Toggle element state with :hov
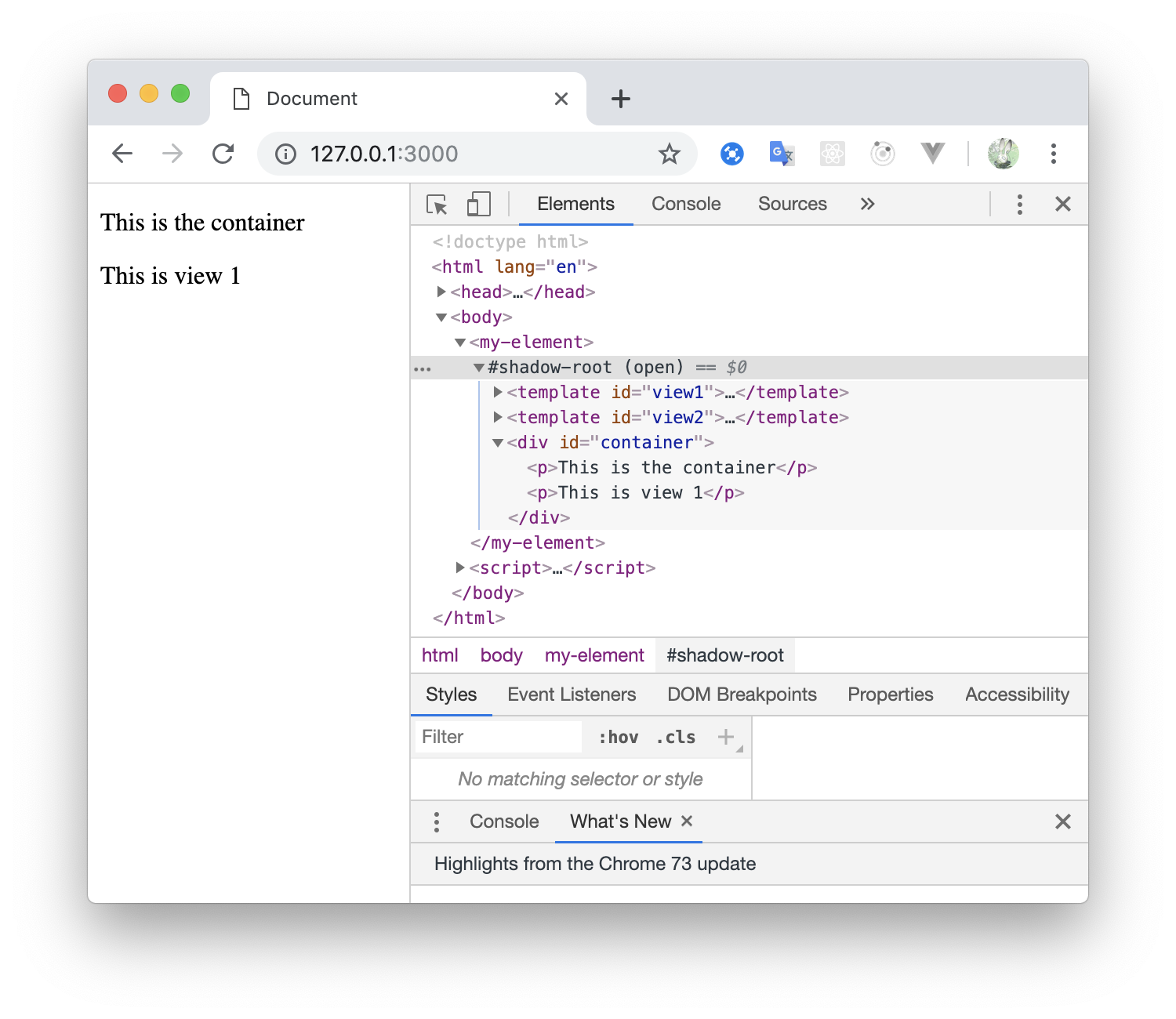Image resolution: width=1176 pixels, height=1019 pixels. click(x=619, y=737)
